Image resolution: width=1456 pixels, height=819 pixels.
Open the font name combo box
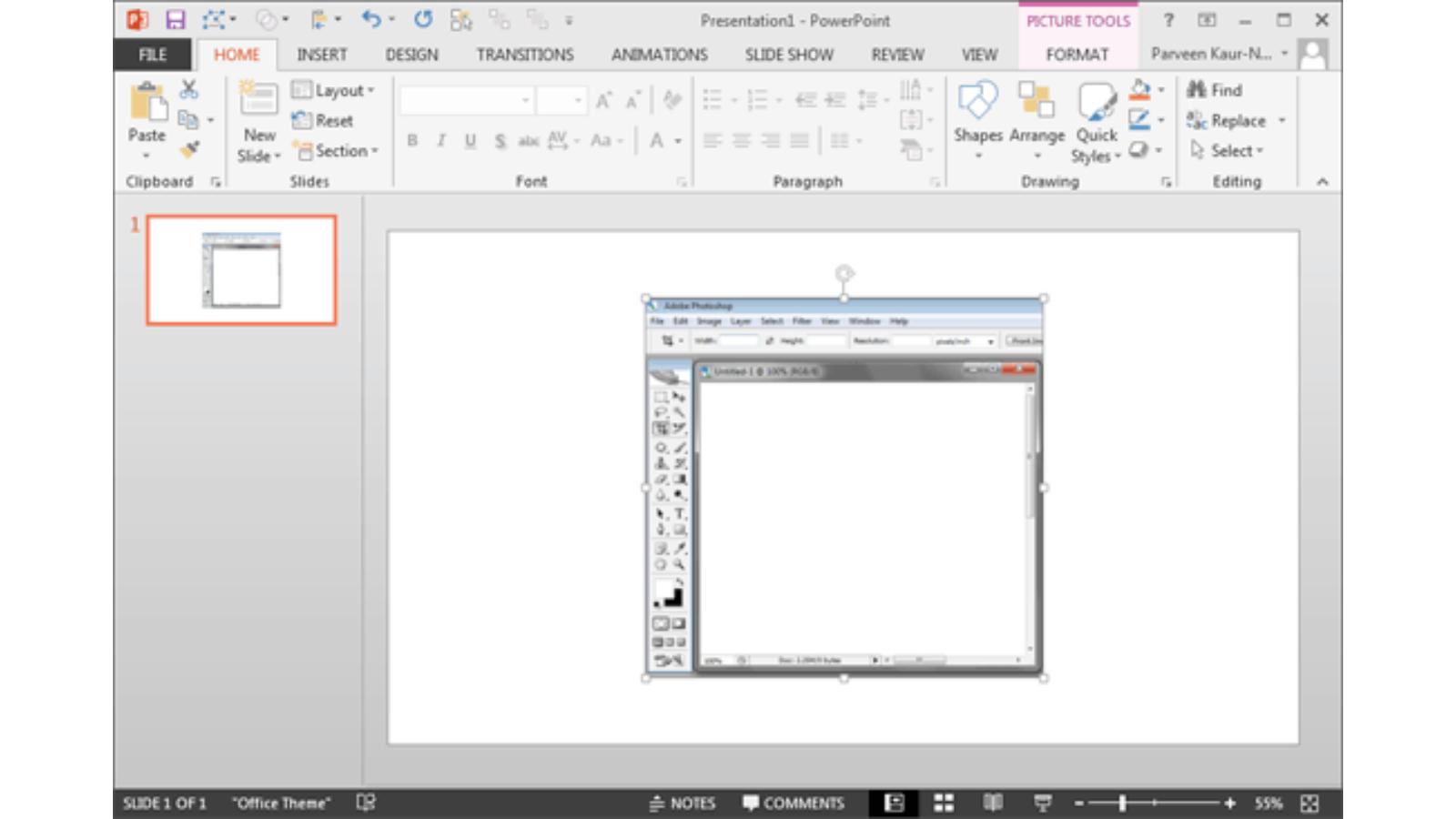click(467, 100)
